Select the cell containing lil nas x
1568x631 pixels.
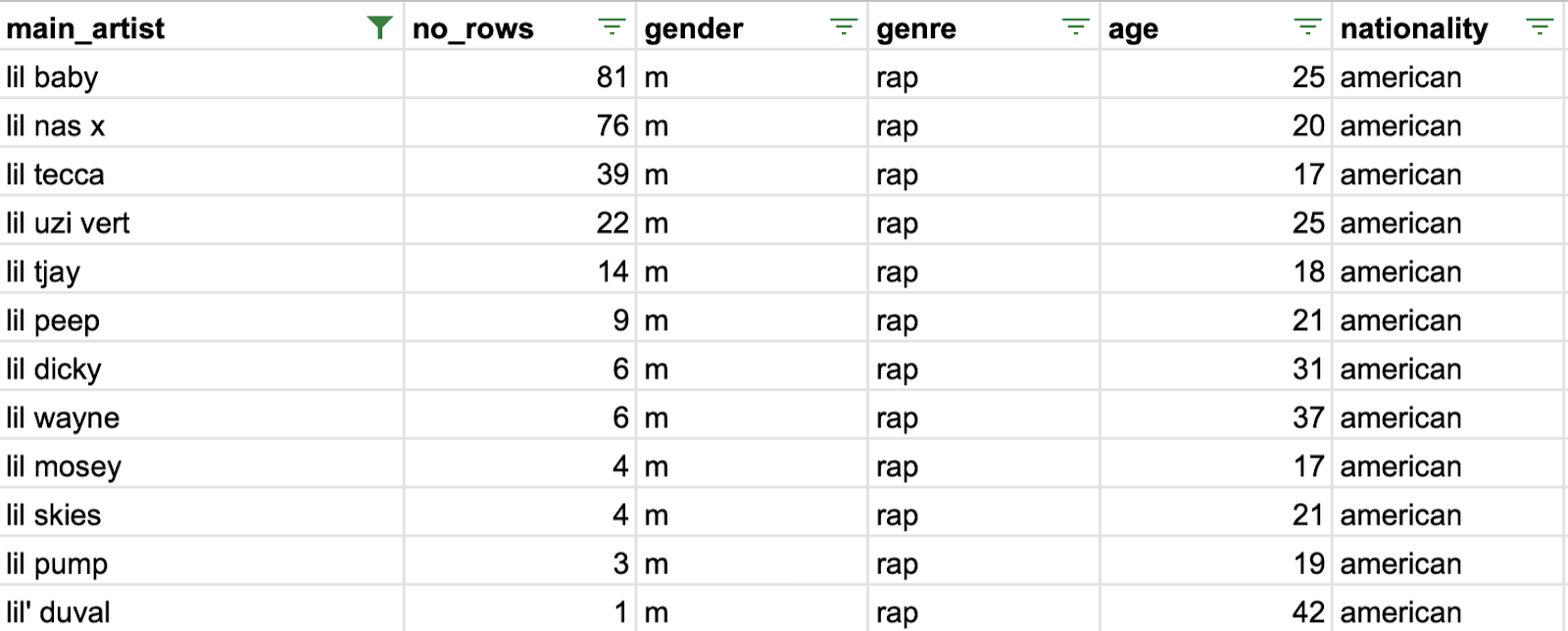(201, 124)
